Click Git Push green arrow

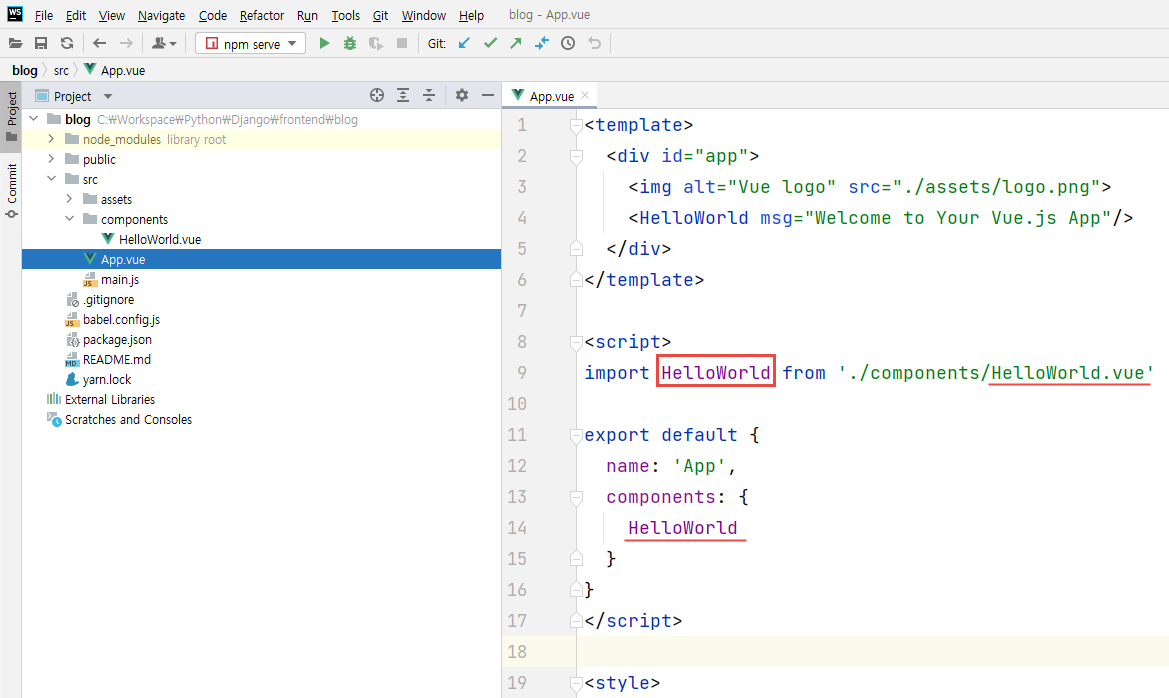[x=516, y=43]
